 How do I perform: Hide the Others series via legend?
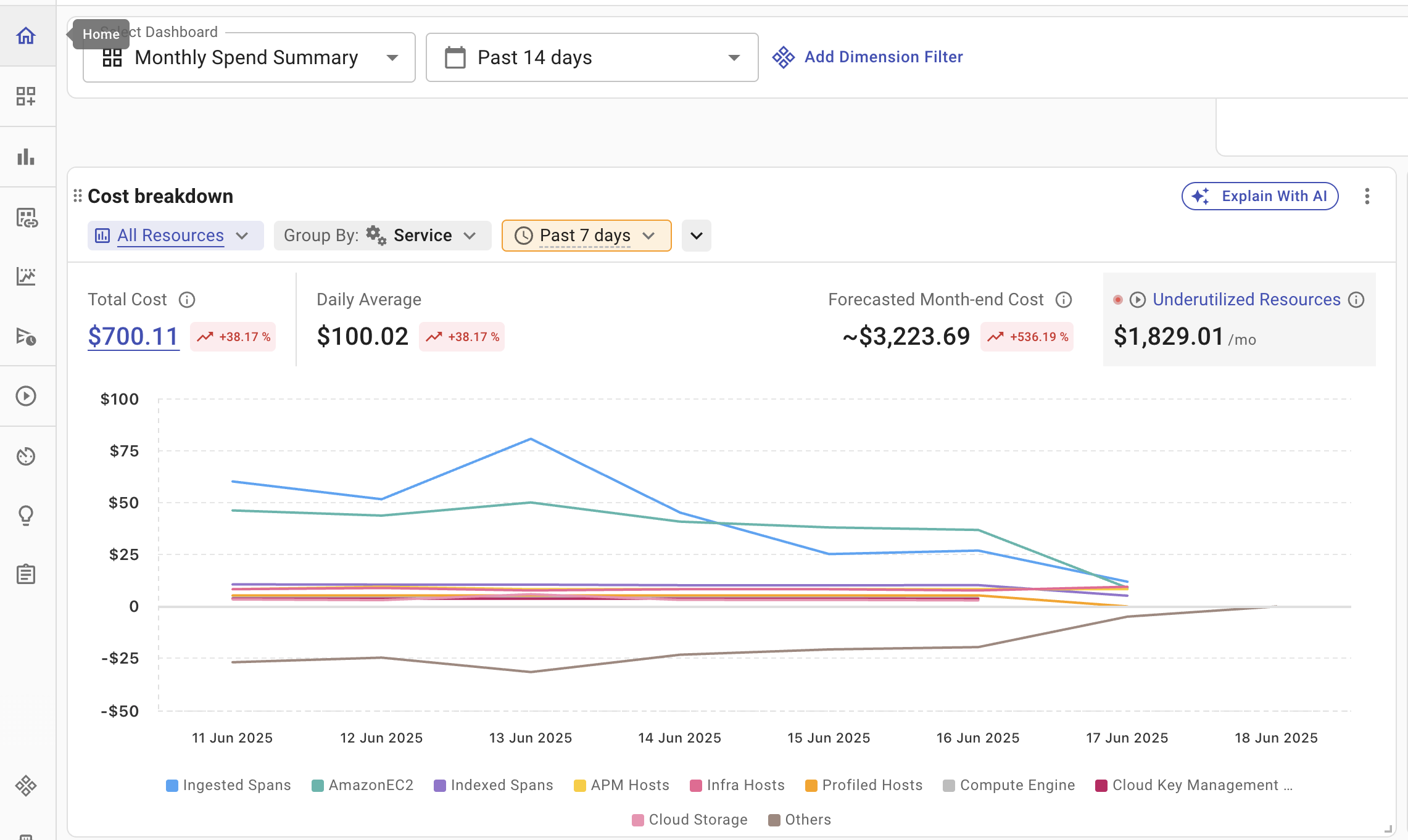800,820
